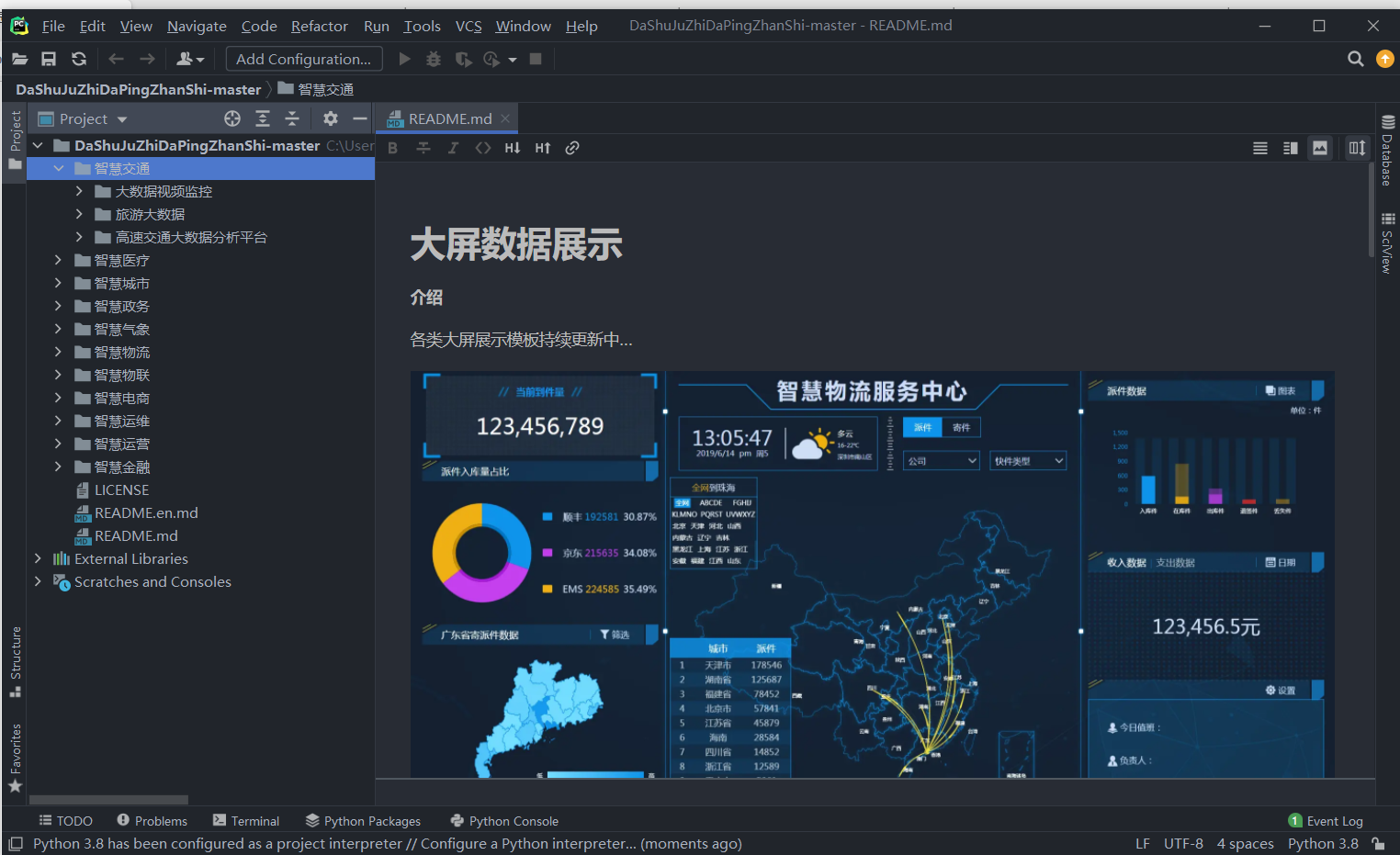
Task: Expand the 智慧城市 folder
Action: pyautogui.click(x=58, y=283)
